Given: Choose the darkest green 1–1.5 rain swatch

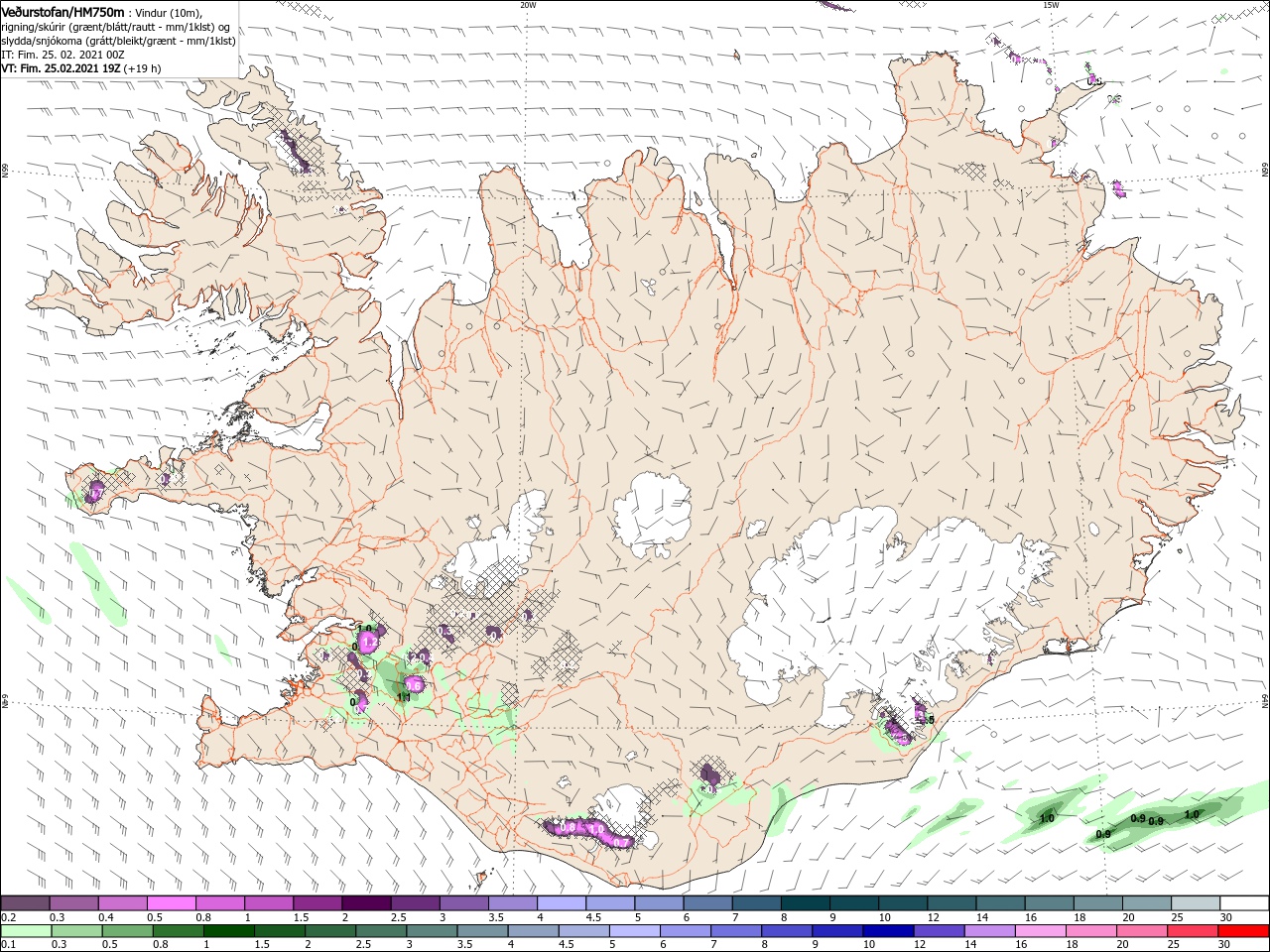Looking at the screenshot, I should [228, 931].
